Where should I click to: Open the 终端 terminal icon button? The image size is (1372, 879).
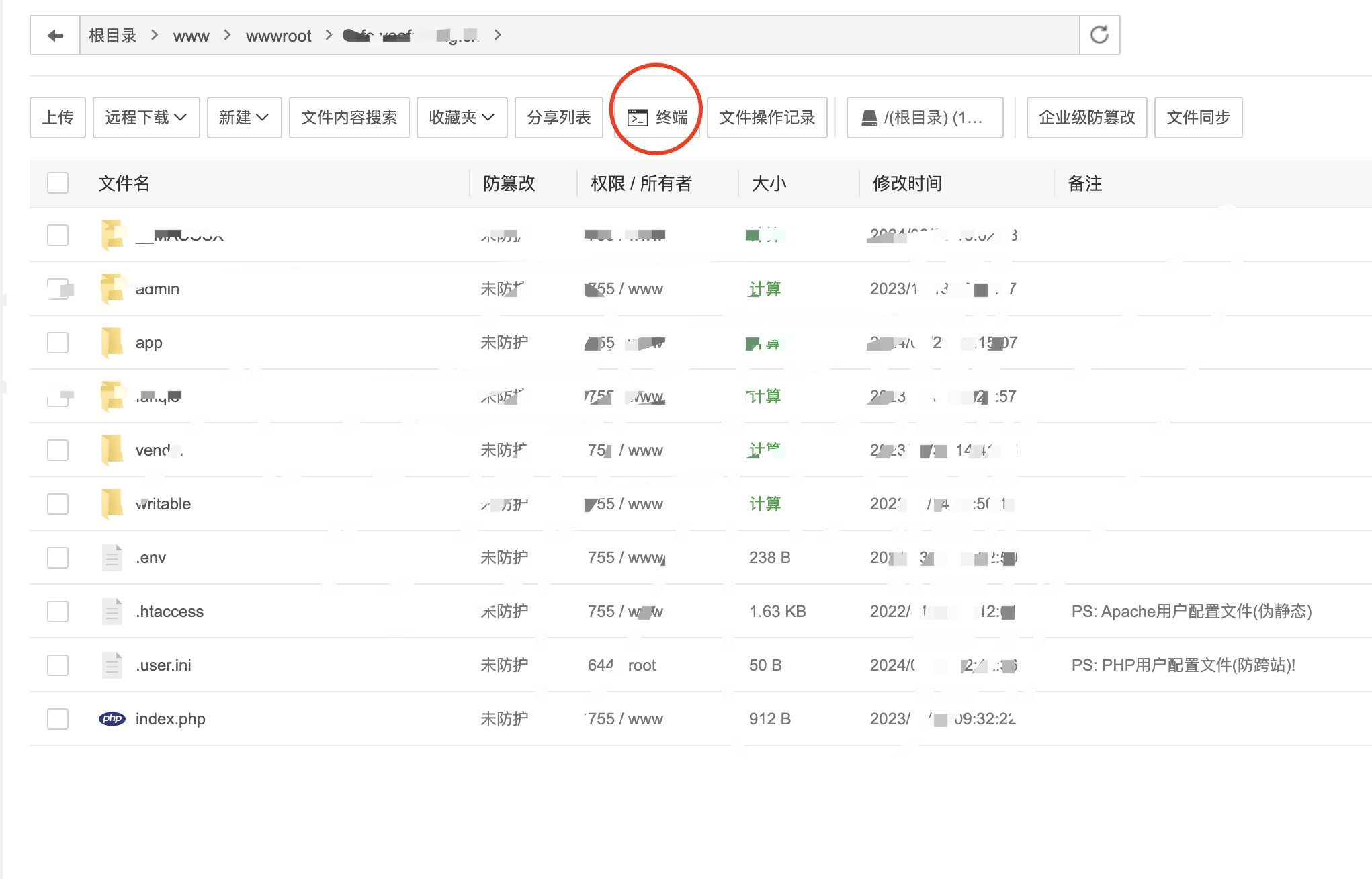coord(637,118)
